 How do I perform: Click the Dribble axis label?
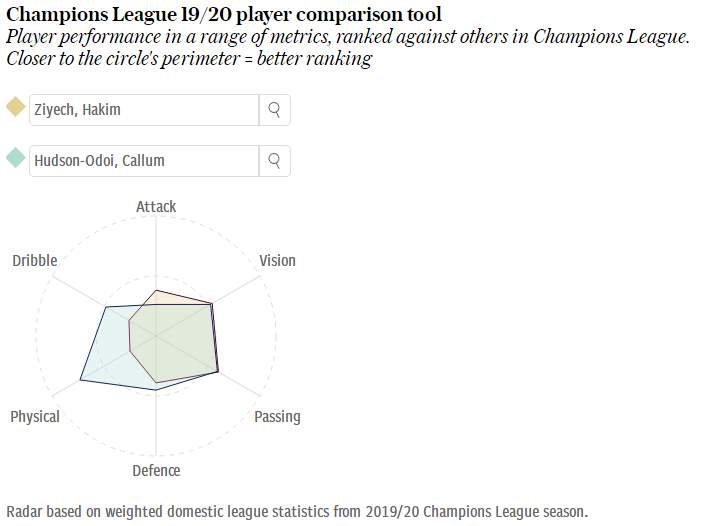click(x=35, y=261)
